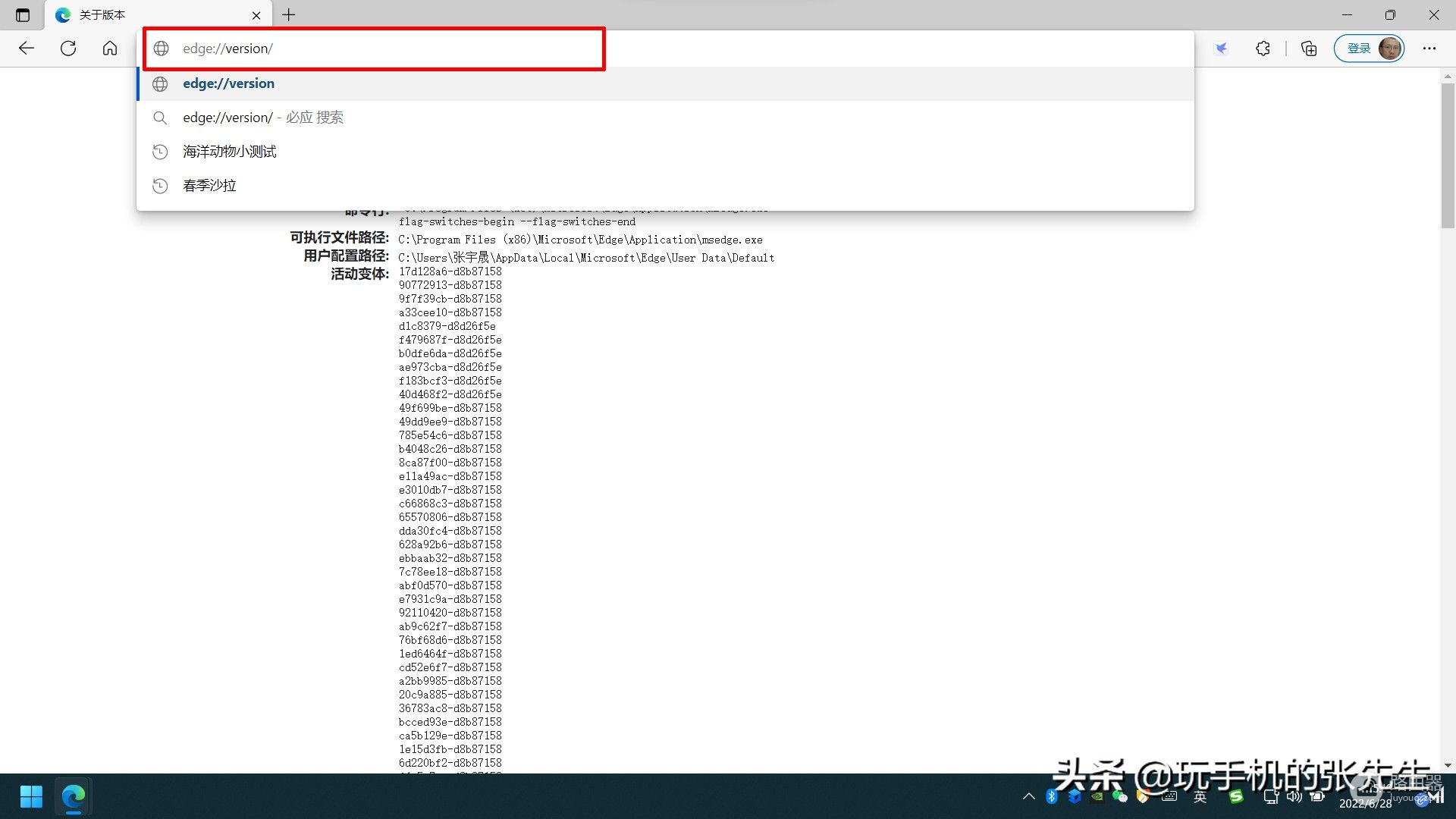
Task: Open the volume speaker tray icon
Action: point(1294,796)
